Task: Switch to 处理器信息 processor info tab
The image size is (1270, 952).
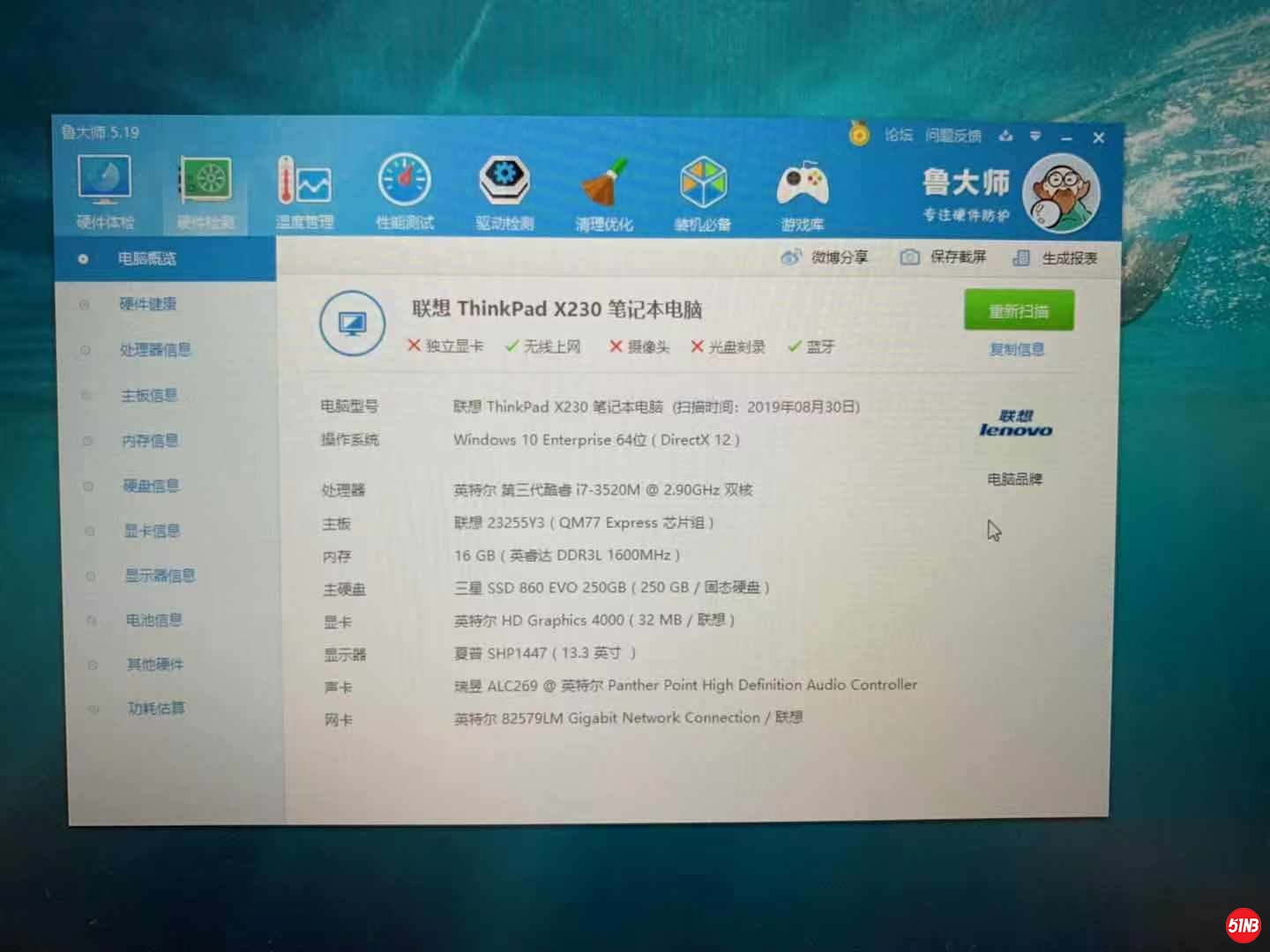Action: (x=155, y=350)
